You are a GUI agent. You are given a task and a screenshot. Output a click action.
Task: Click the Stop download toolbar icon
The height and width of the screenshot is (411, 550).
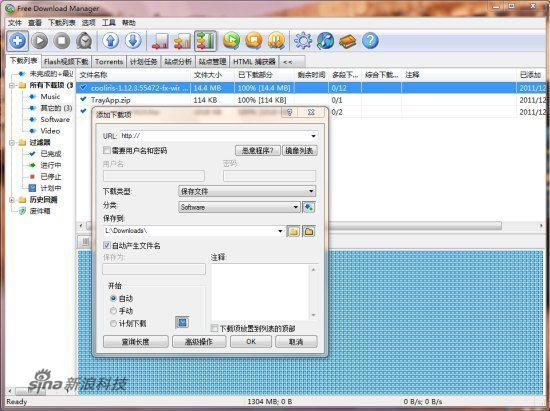pyautogui.click(x=62, y=41)
